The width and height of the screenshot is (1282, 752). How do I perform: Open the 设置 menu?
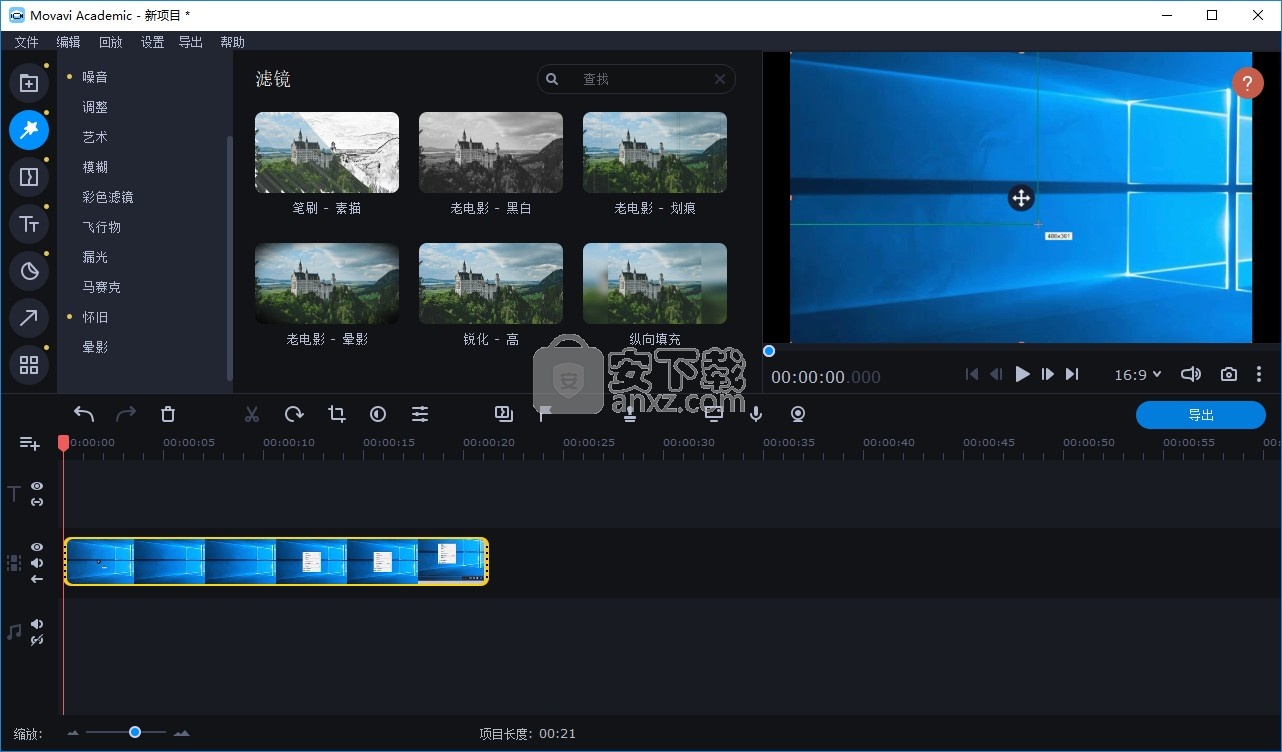(x=152, y=42)
